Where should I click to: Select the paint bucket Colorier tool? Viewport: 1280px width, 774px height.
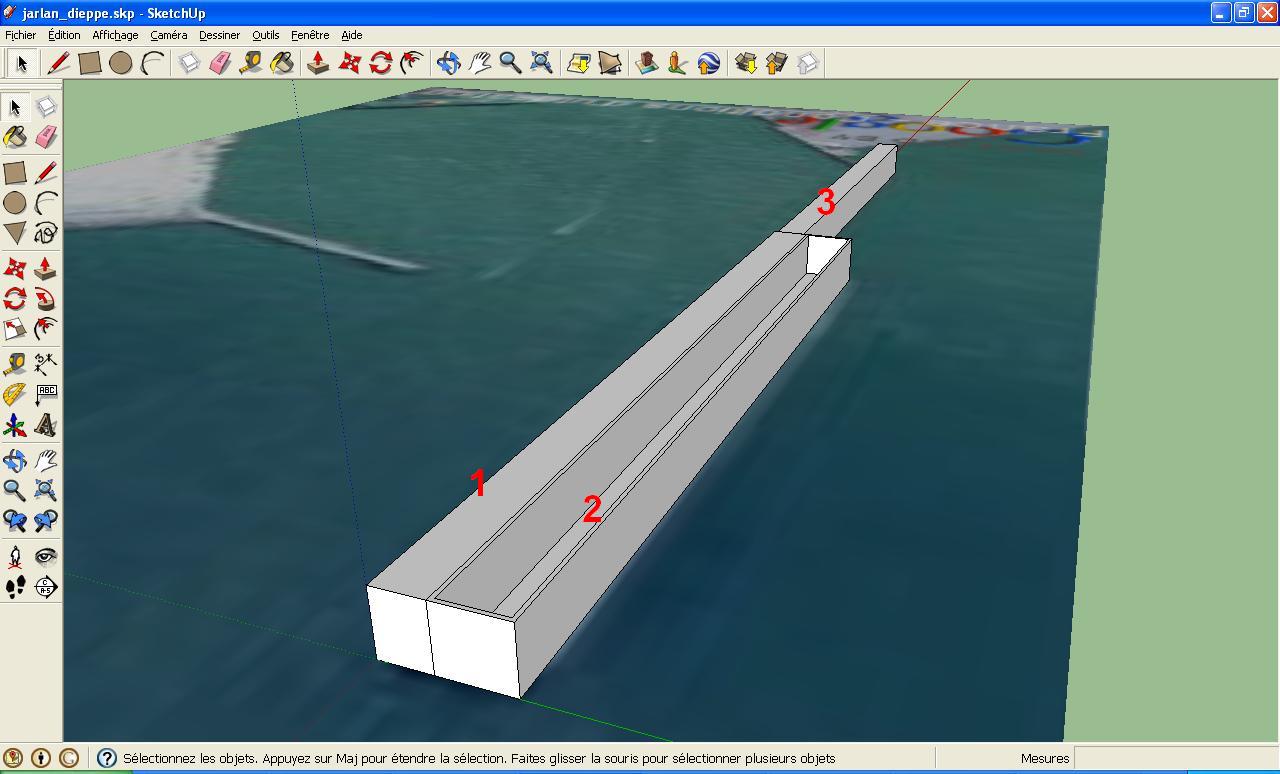281,62
